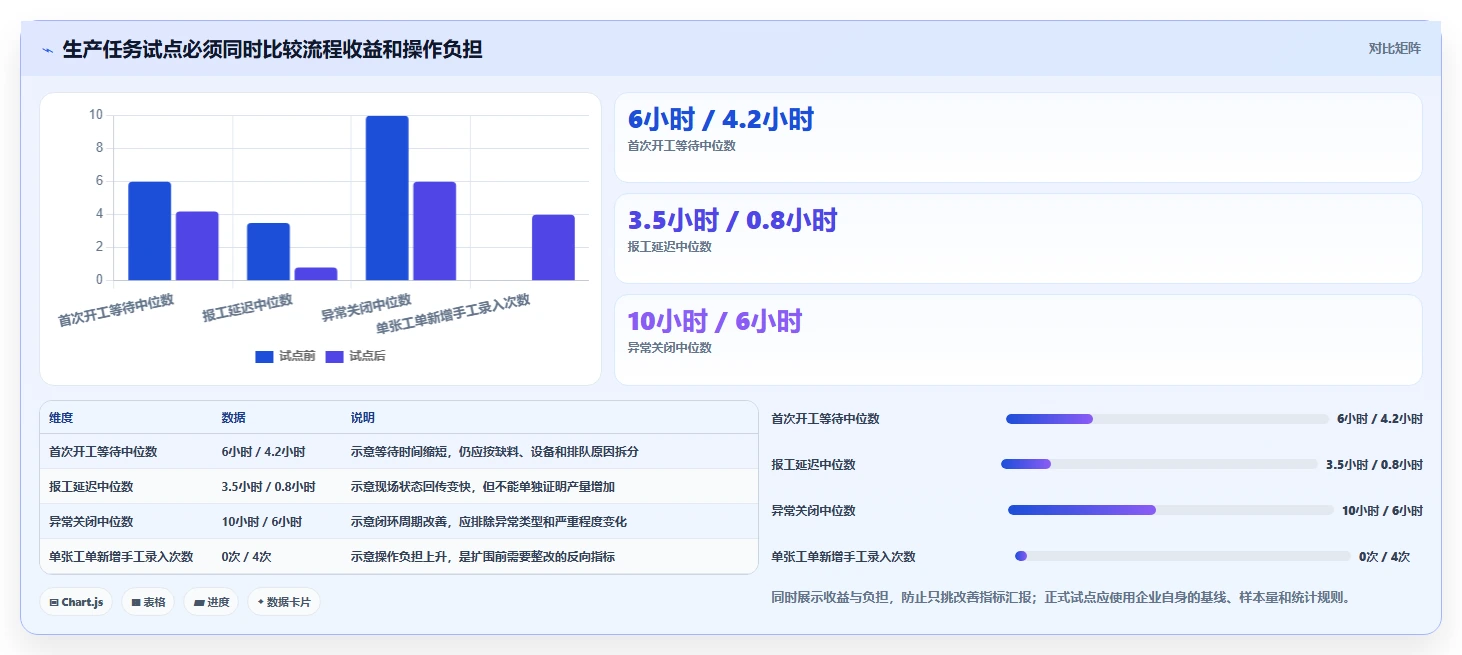This screenshot has width=1462, height=655.
Task: Click the 首次开工等待中位数 progress bar
Action: tap(1167, 419)
